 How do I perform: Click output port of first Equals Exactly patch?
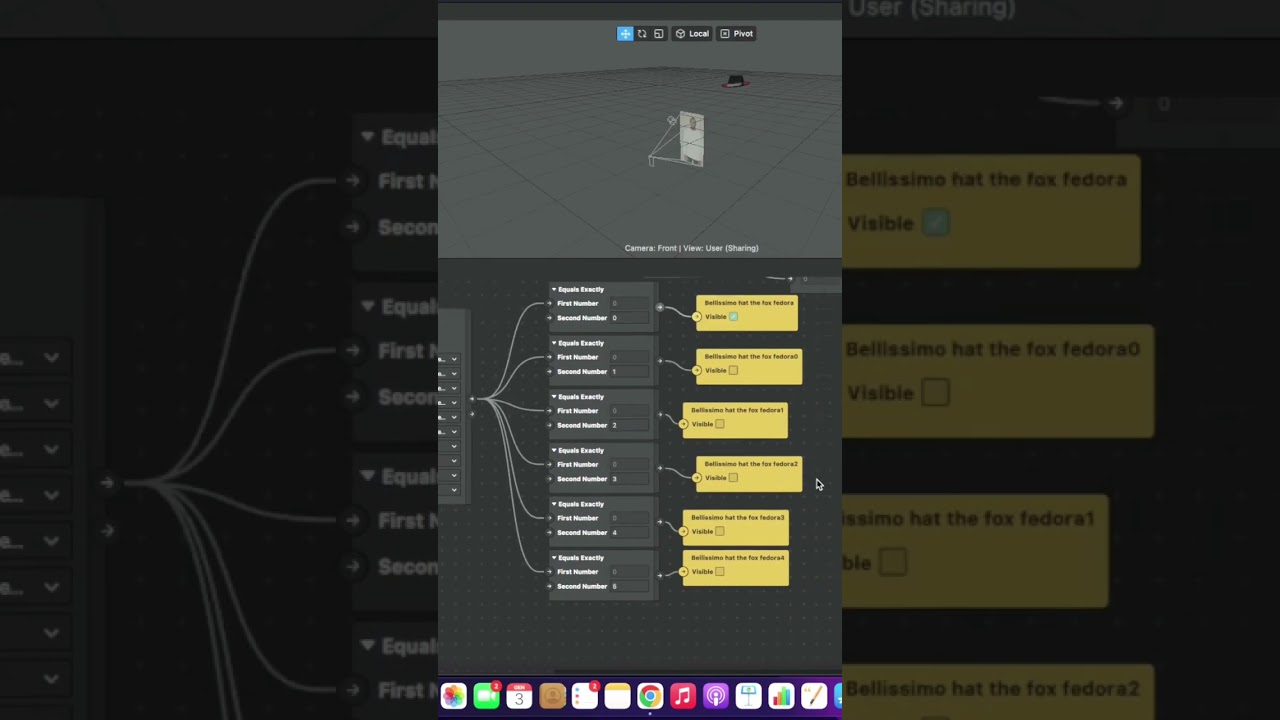(659, 307)
